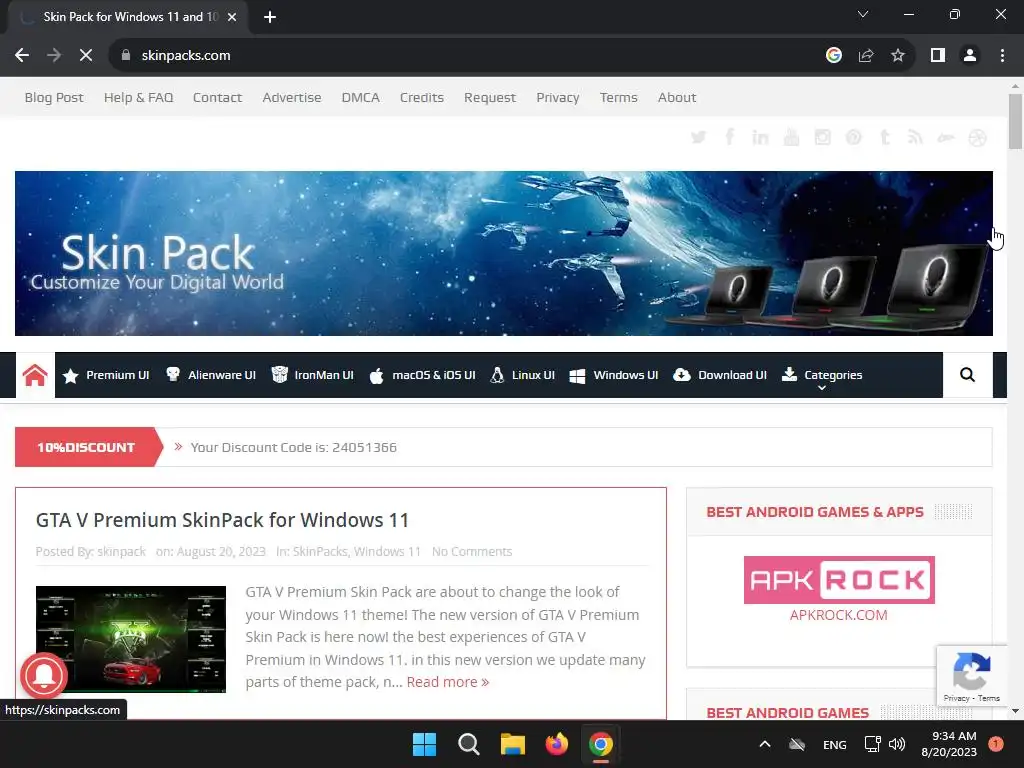This screenshot has height=768, width=1024.
Task: Click the GTA V skin pack thumbnail
Action: (131, 639)
